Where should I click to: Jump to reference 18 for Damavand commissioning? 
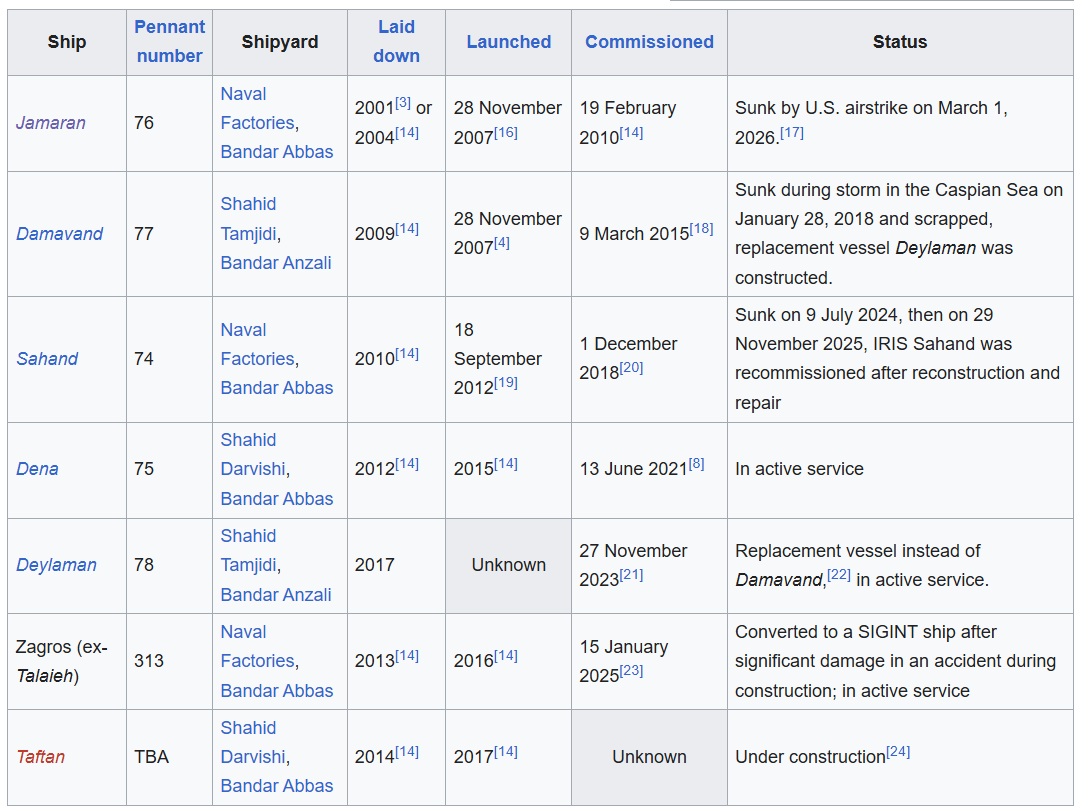pos(701,228)
